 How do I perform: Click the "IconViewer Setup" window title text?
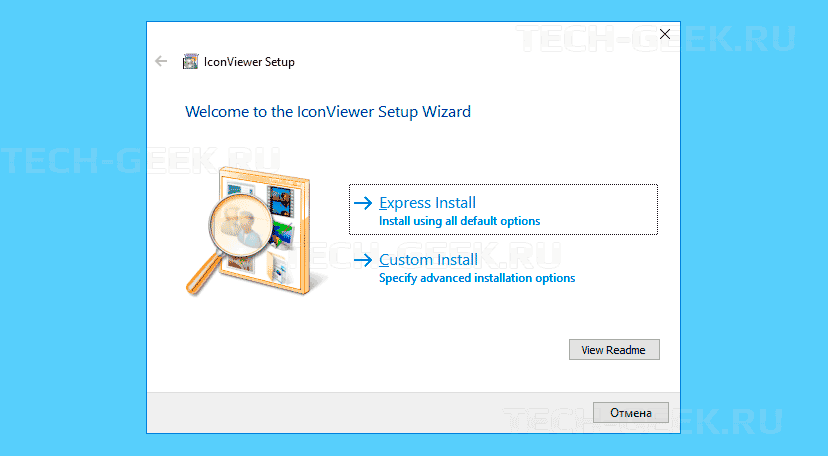click(x=249, y=62)
